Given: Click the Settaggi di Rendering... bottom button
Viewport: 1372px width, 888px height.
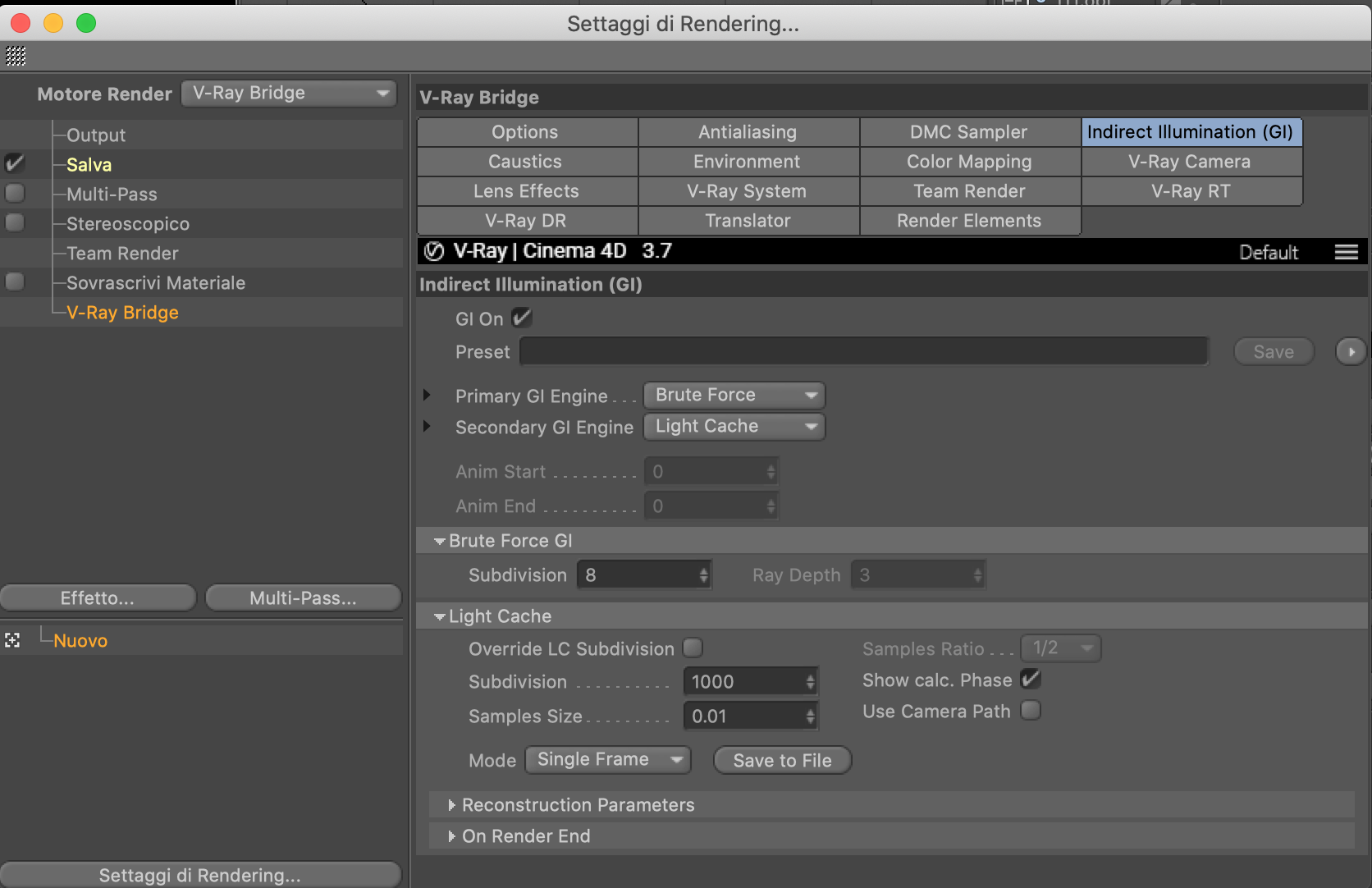Looking at the screenshot, I should tap(200, 875).
